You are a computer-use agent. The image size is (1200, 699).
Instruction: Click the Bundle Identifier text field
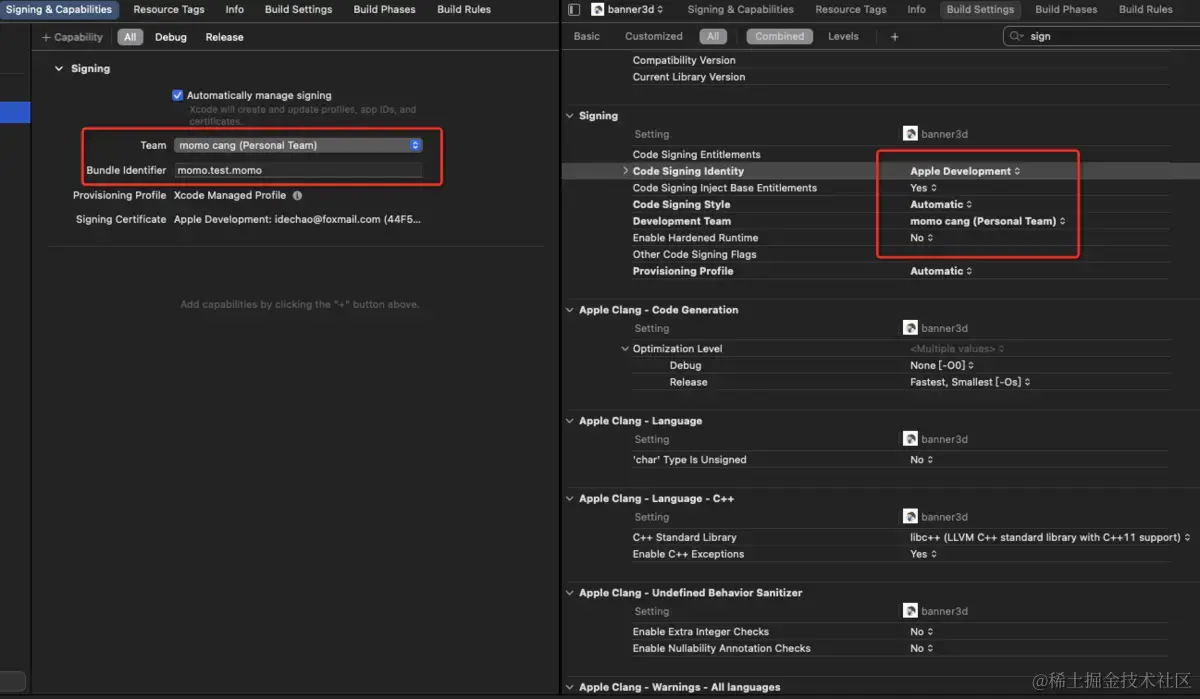point(298,170)
